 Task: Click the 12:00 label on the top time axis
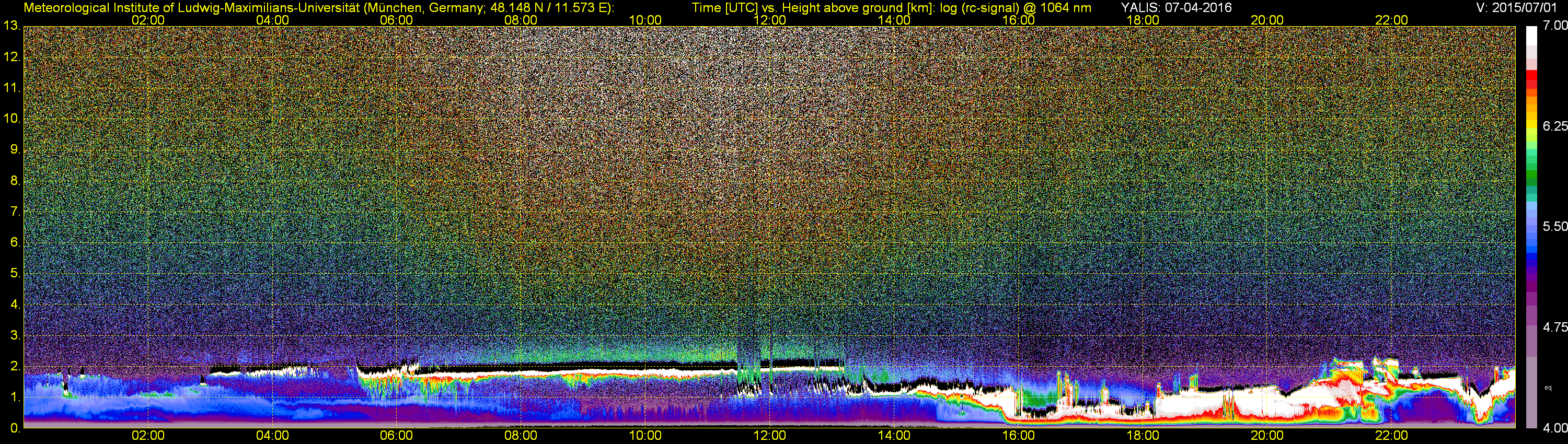click(769, 20)
